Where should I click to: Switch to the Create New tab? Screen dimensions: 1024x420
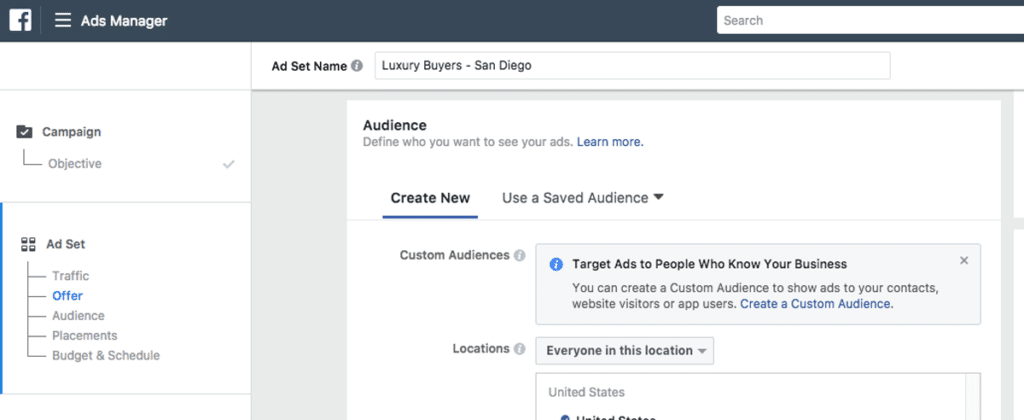[x=430, y=198]
